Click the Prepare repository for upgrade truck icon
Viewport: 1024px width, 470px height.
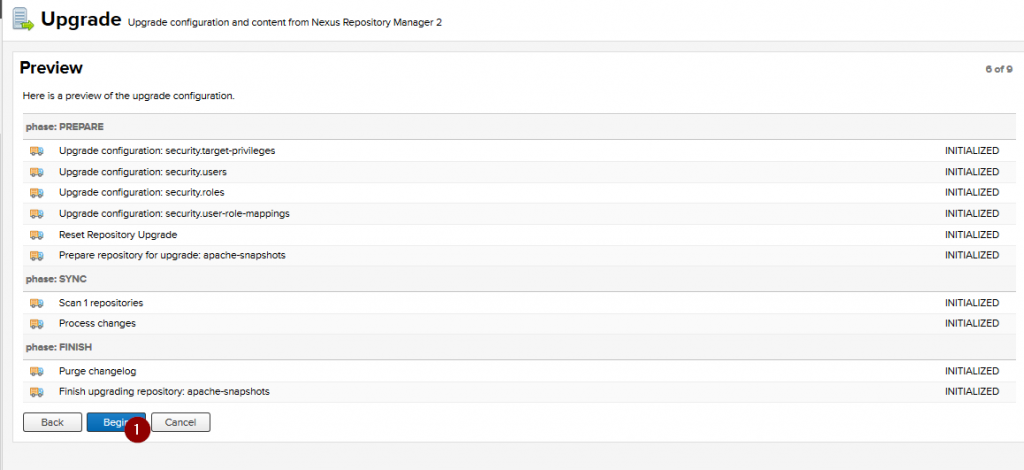(x=37, y=256)
